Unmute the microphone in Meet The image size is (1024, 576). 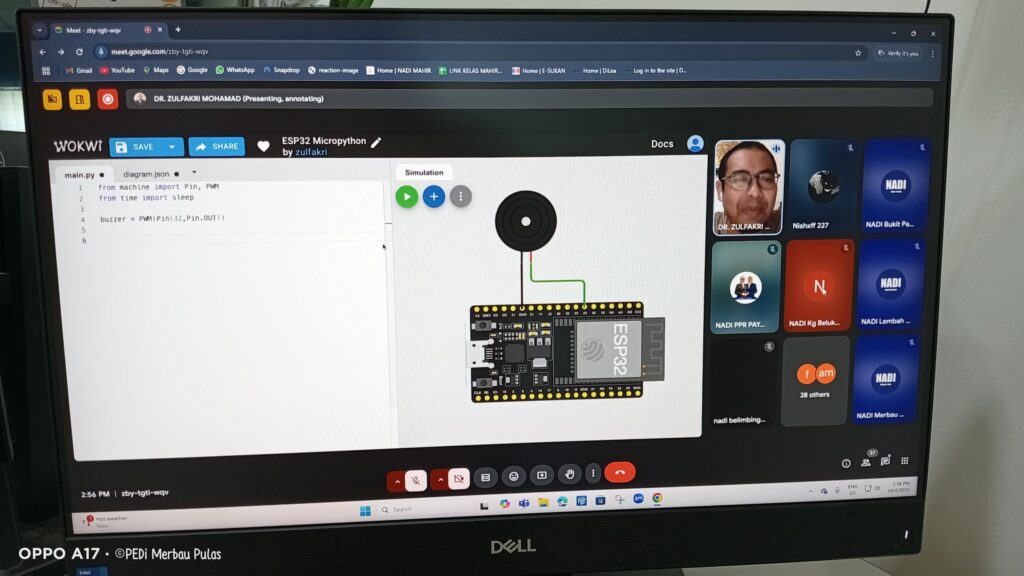click(x=415, y=480)
